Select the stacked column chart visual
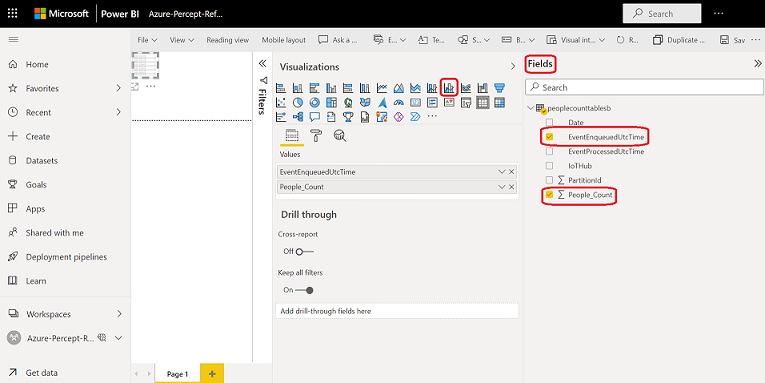This screenshot has height=383, width=765. [298, 88]
